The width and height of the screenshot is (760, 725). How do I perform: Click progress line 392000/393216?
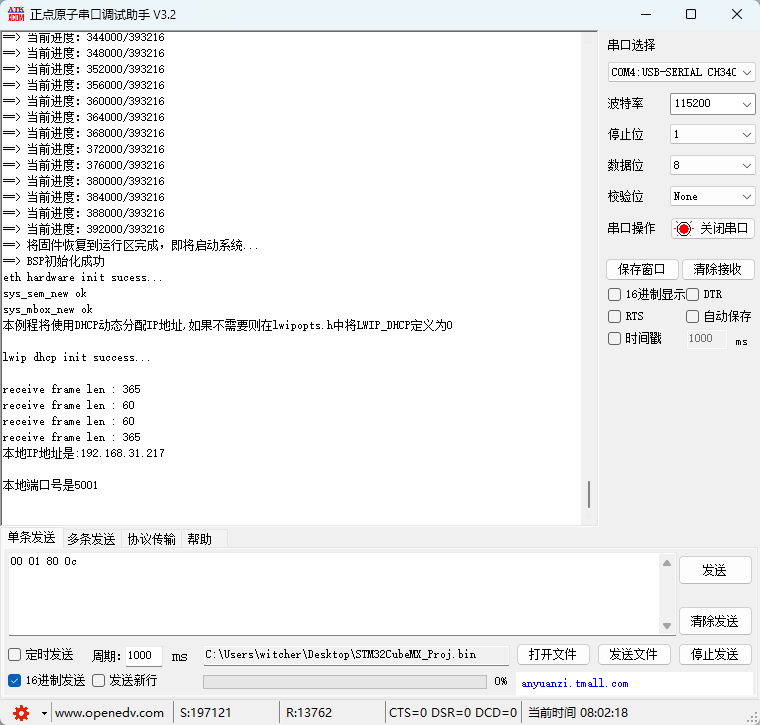point(84,229)
